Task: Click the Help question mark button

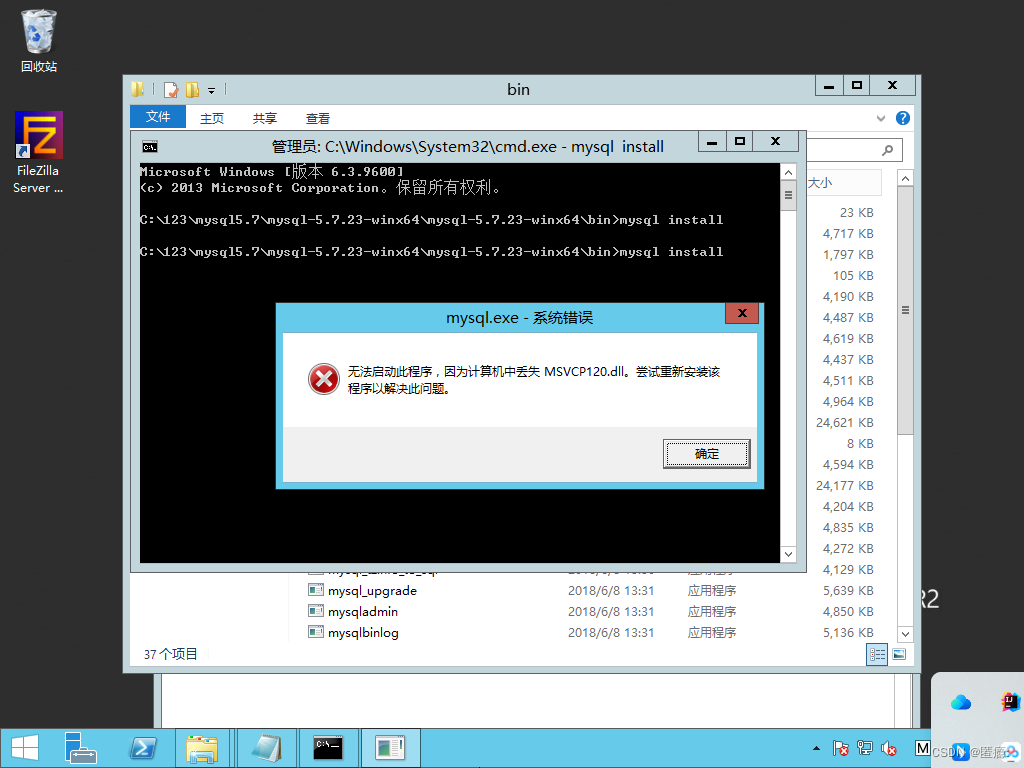Action: click(903, 117)
